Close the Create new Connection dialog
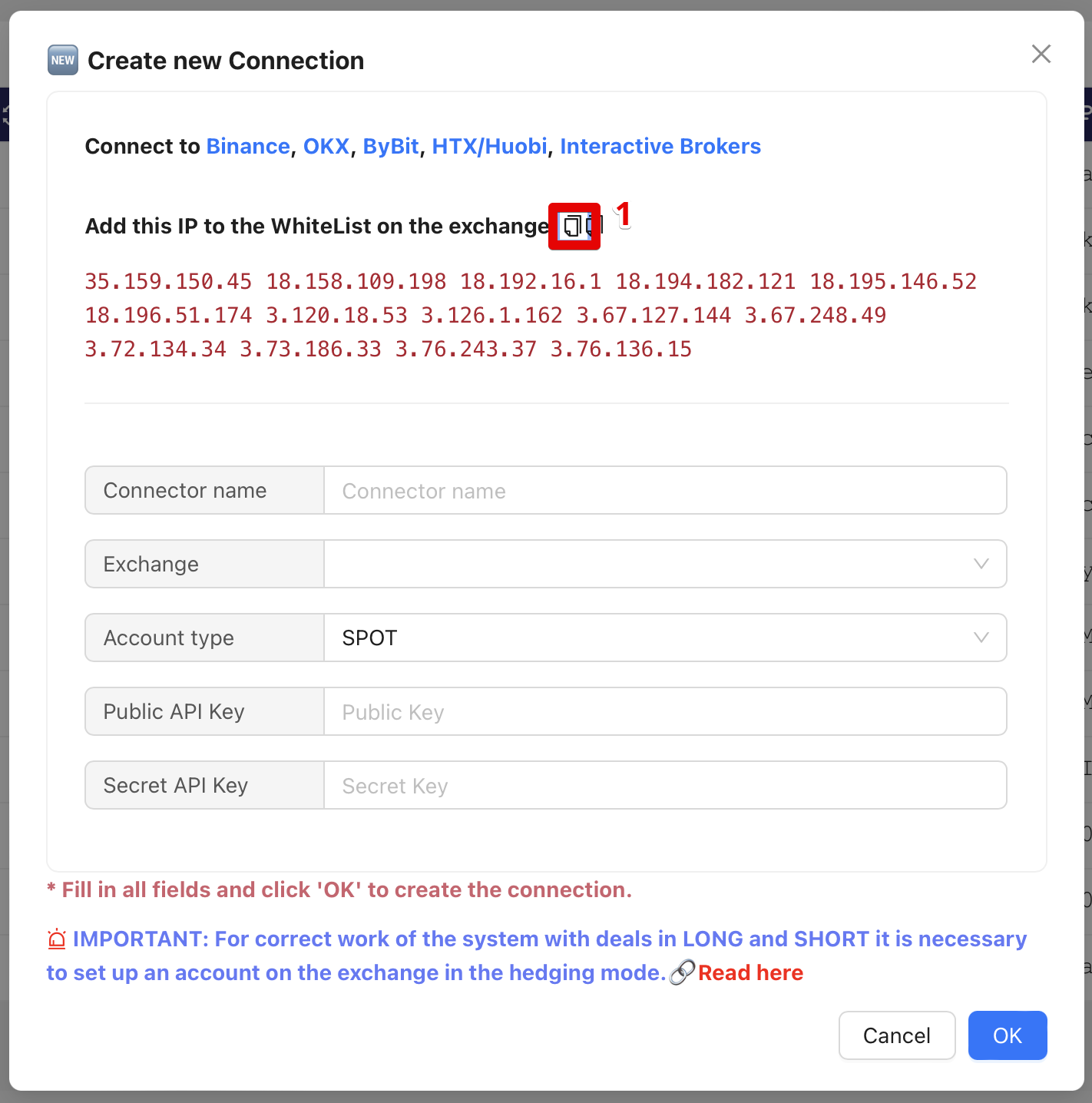1092x1103 pixels. coord(1041,54)
